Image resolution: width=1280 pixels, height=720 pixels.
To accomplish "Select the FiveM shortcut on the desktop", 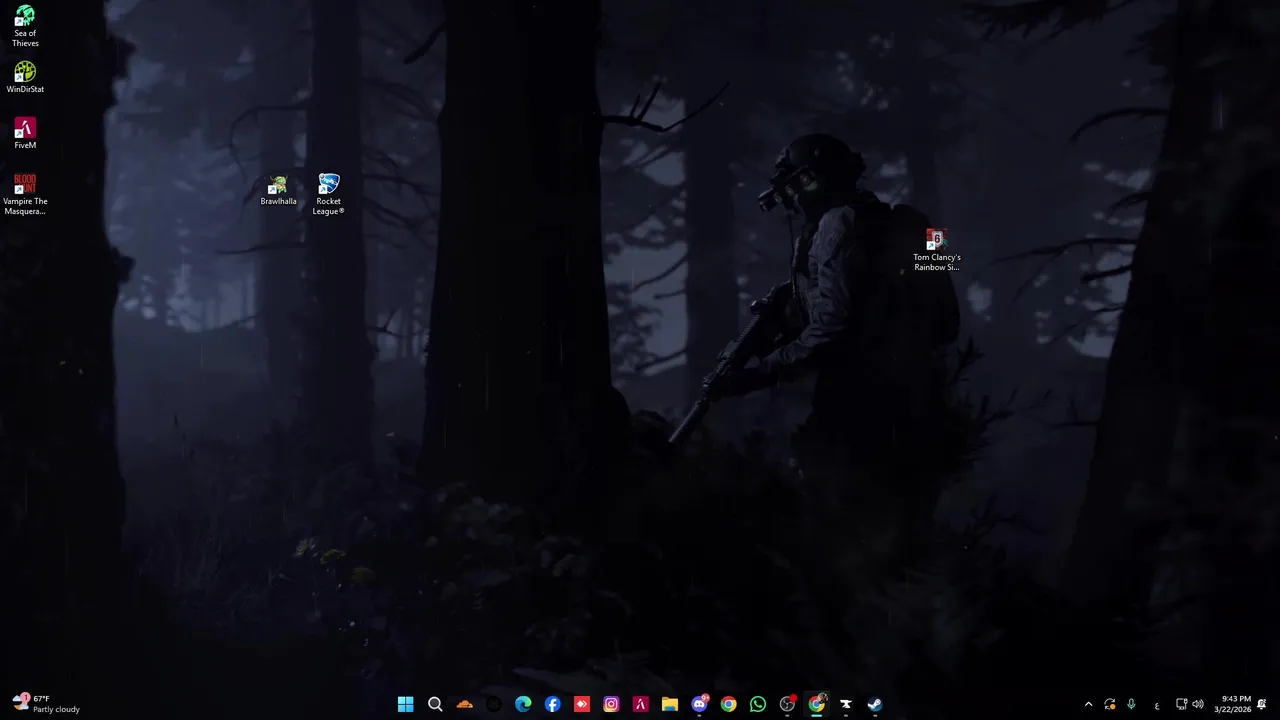I will pyautogui.click(x=25, y=134).
